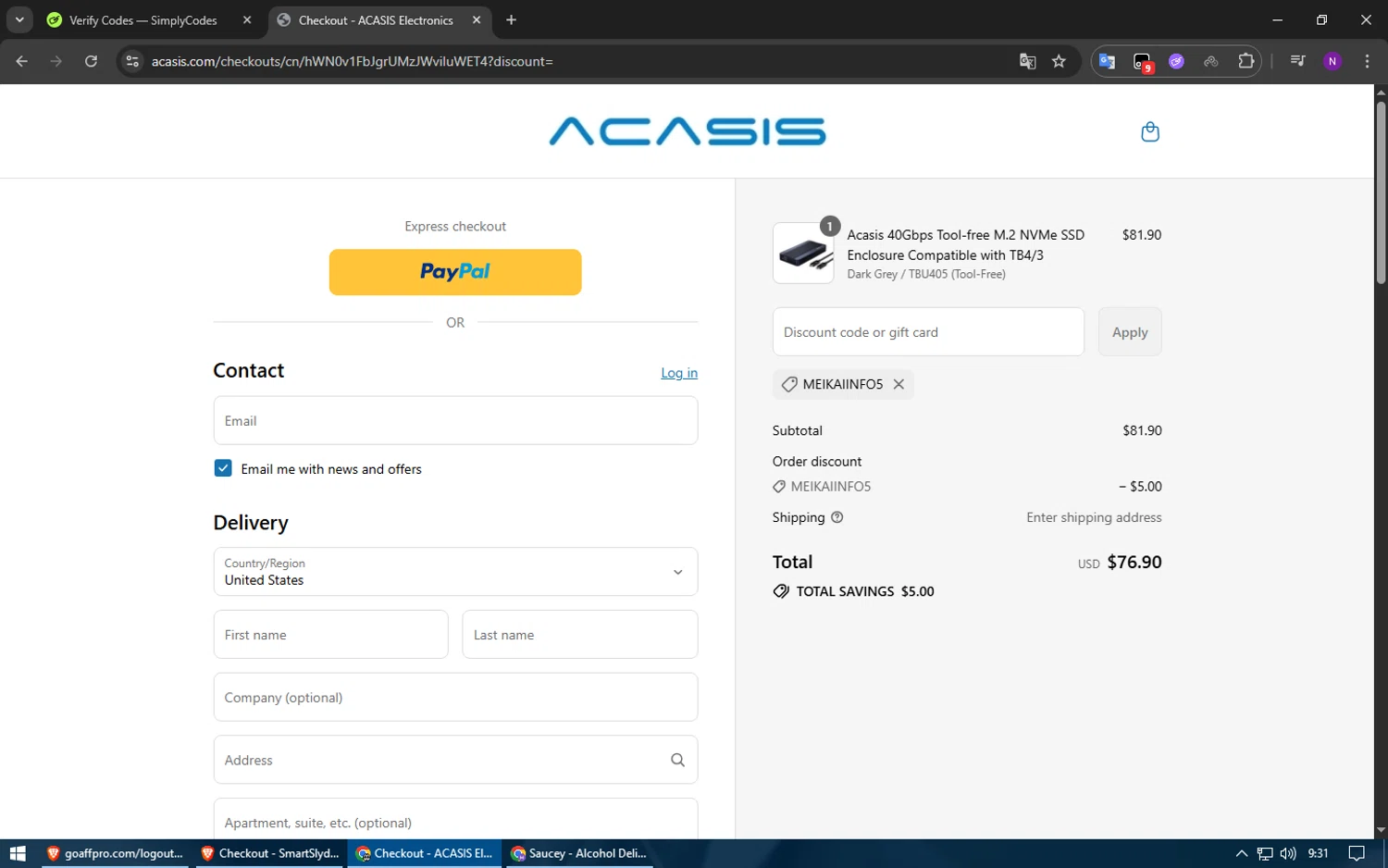The image size is (1388, 868).
Task: Click the TOTAL SAVINGS $5.00 text
Action: coord(865,591)
